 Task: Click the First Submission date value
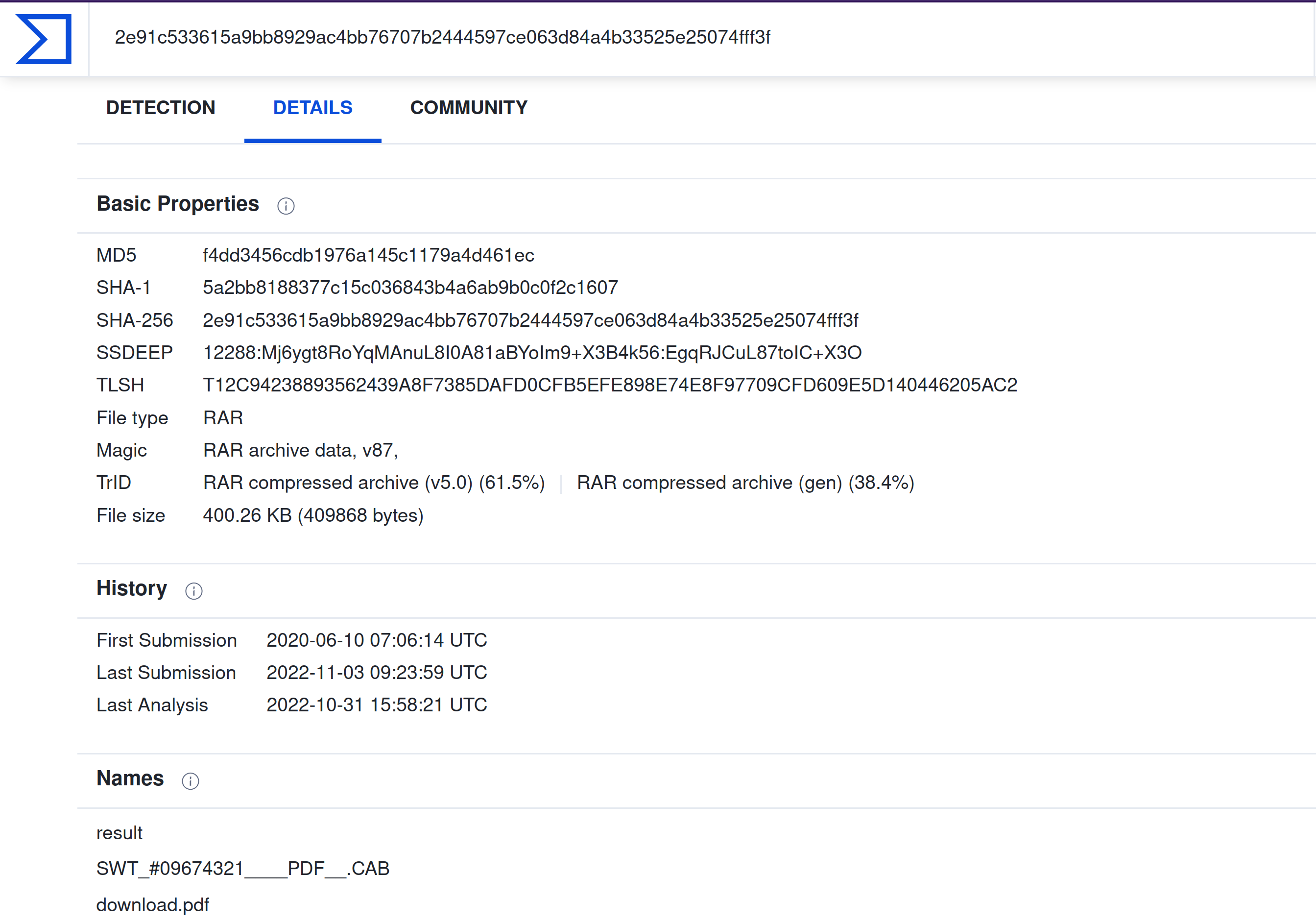[377, 640]
